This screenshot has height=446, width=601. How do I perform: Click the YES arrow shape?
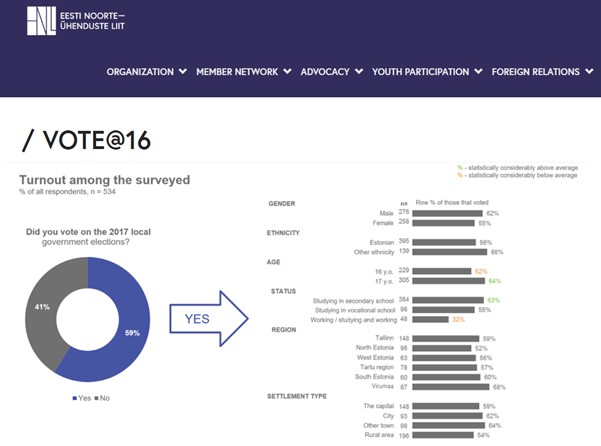tap(205, 319)
